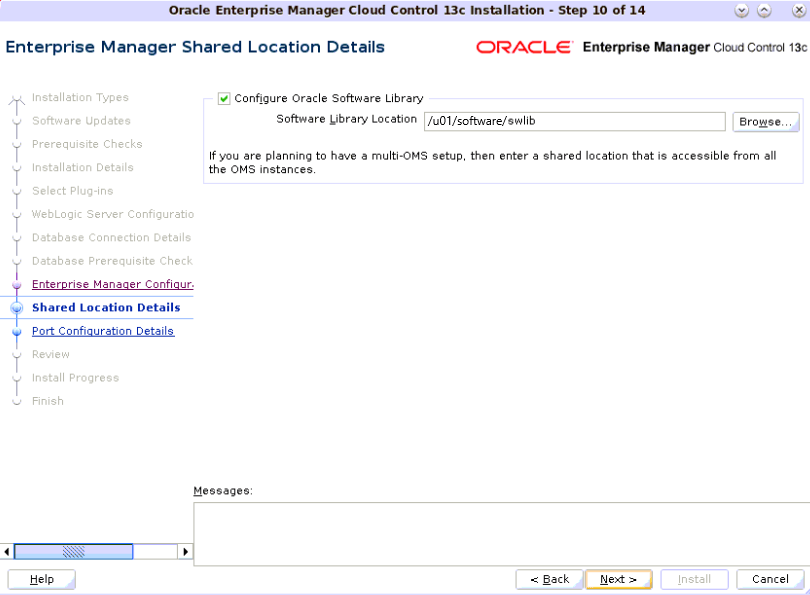Open the Port Configuration Details link

pyautogui.click(x=102, y=330)
